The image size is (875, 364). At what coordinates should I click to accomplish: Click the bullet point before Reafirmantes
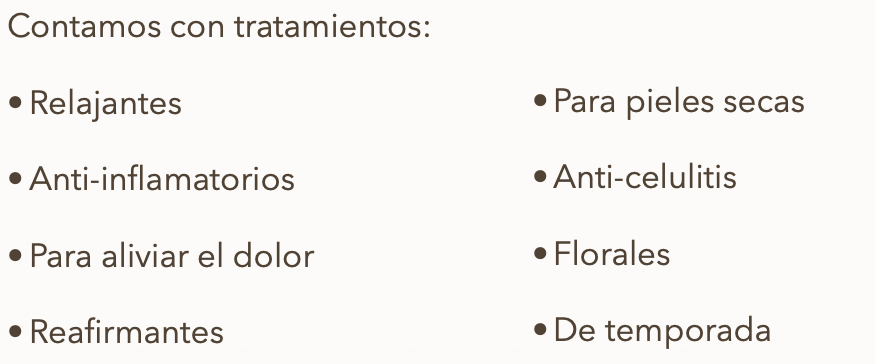(x=15, y=332)
